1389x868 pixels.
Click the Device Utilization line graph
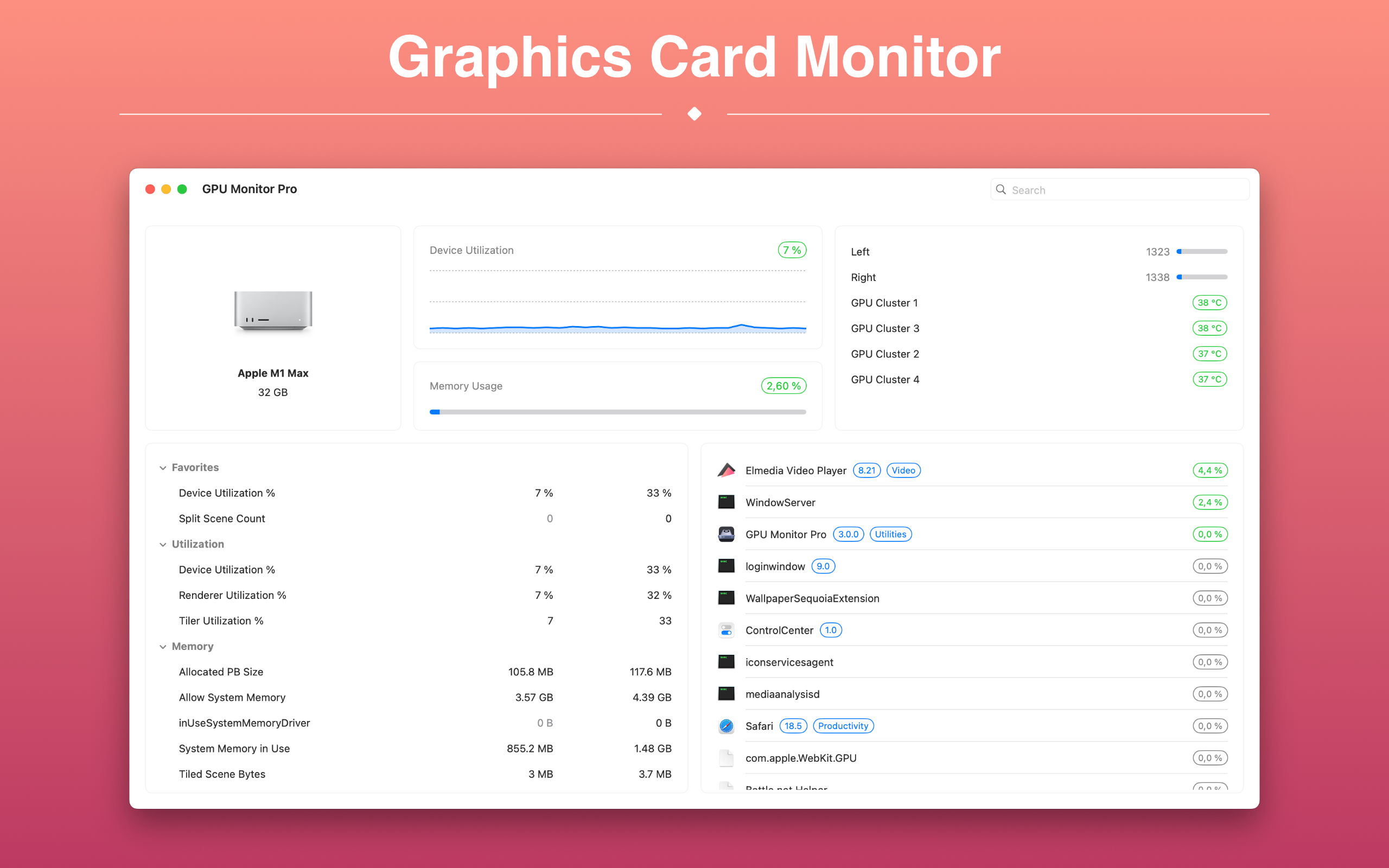[x=617, y=302]
